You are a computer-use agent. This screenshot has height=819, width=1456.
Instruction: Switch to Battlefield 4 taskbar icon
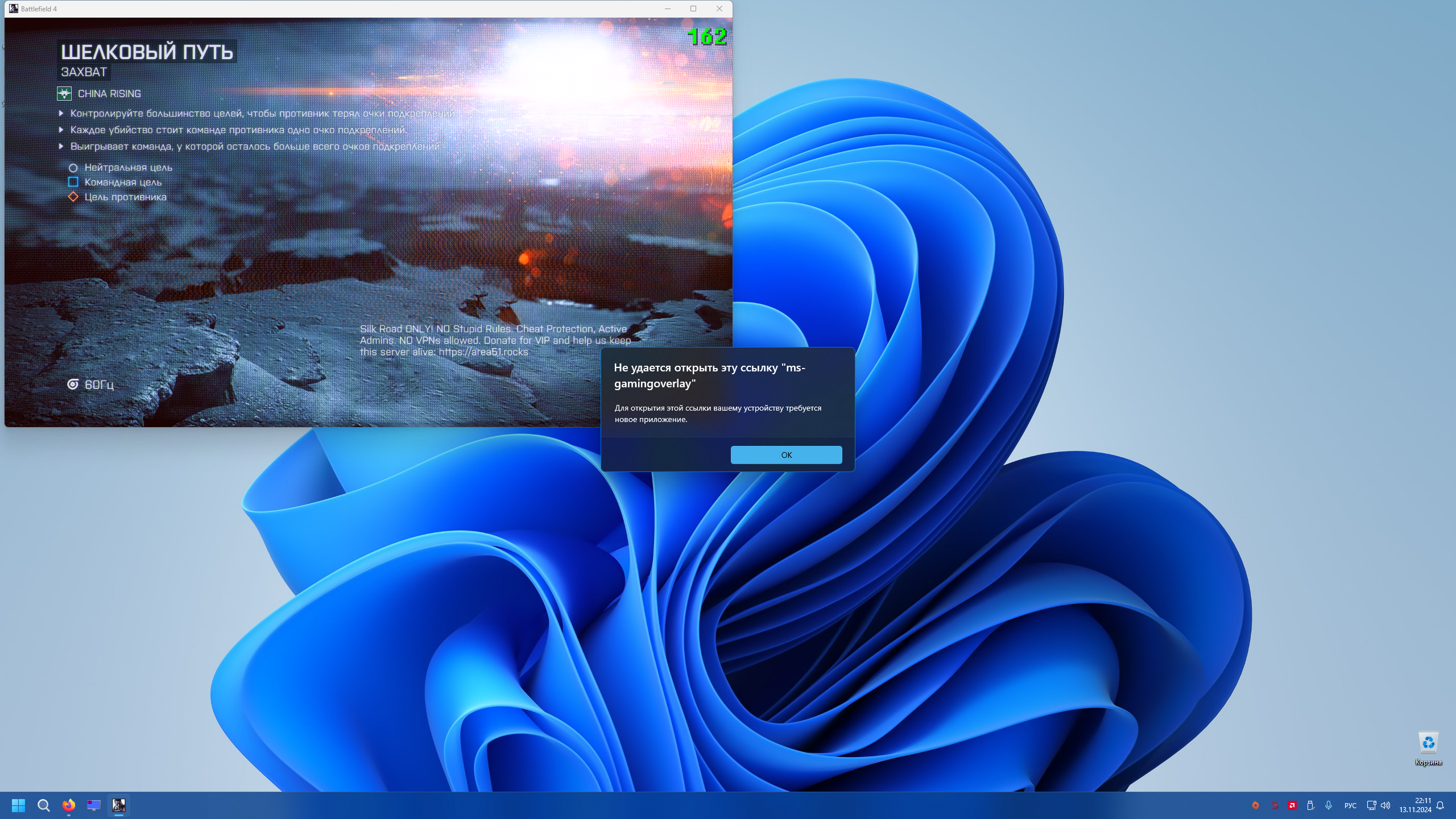pyautogui.click(x=119, y=805)
